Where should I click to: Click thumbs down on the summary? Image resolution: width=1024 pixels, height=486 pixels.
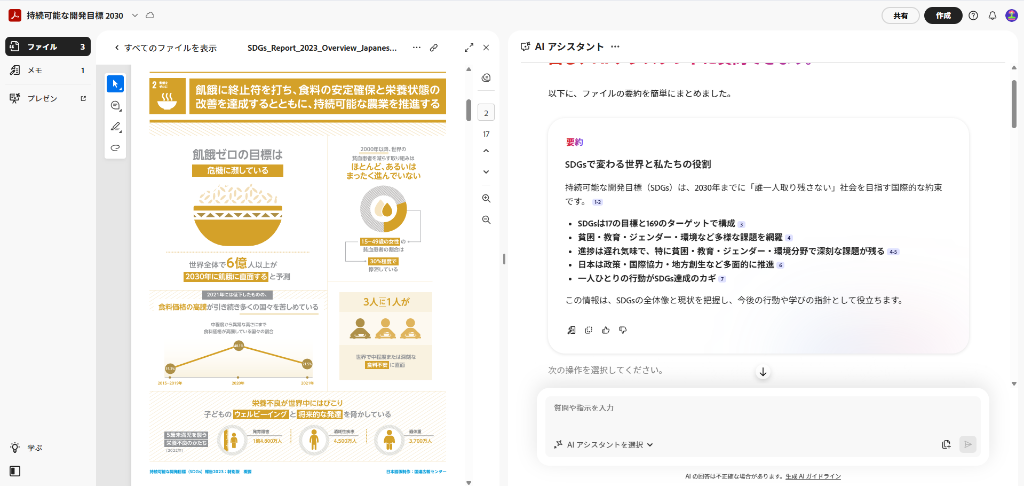click(x=622, y=330)
